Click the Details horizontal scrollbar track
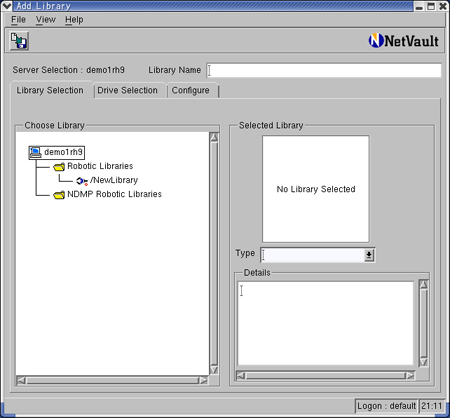Image resolution: width=450 pixels, height=418 pixels. (325, 376)
